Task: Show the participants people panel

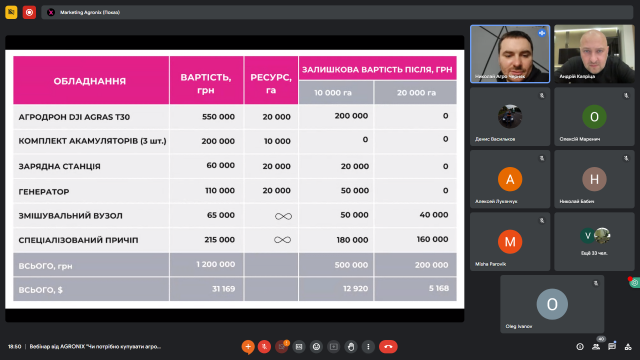Action: click(x=596, y=347)
